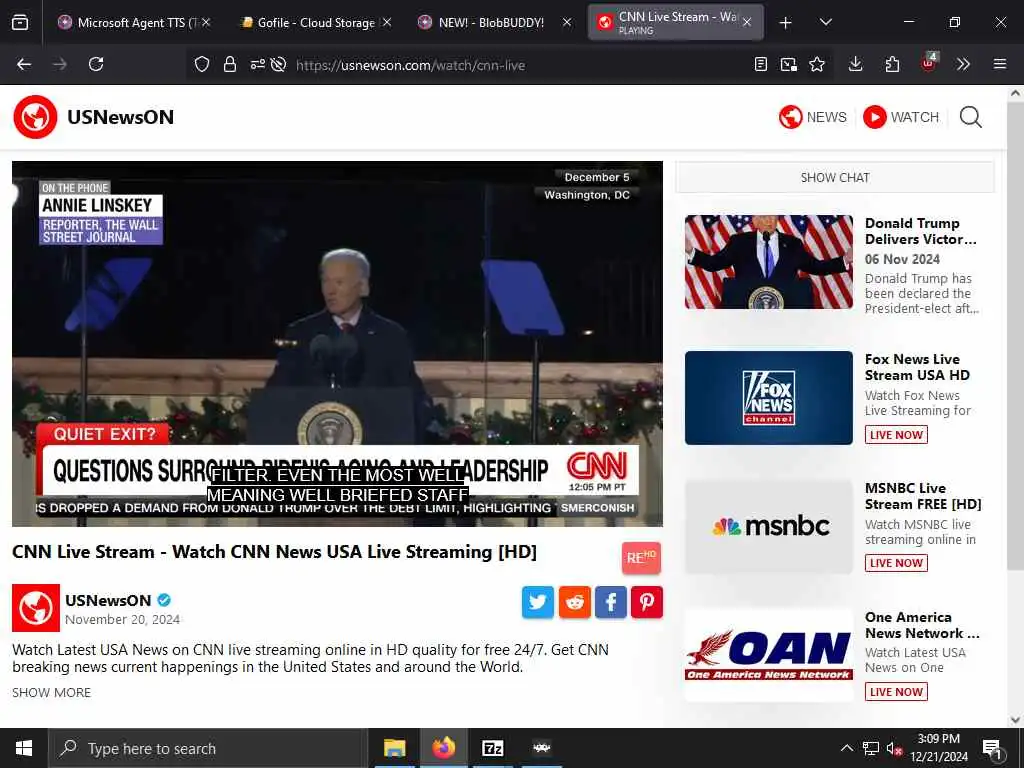Open the site permissions icon
1024x768 pixels.
click(257, 64)
